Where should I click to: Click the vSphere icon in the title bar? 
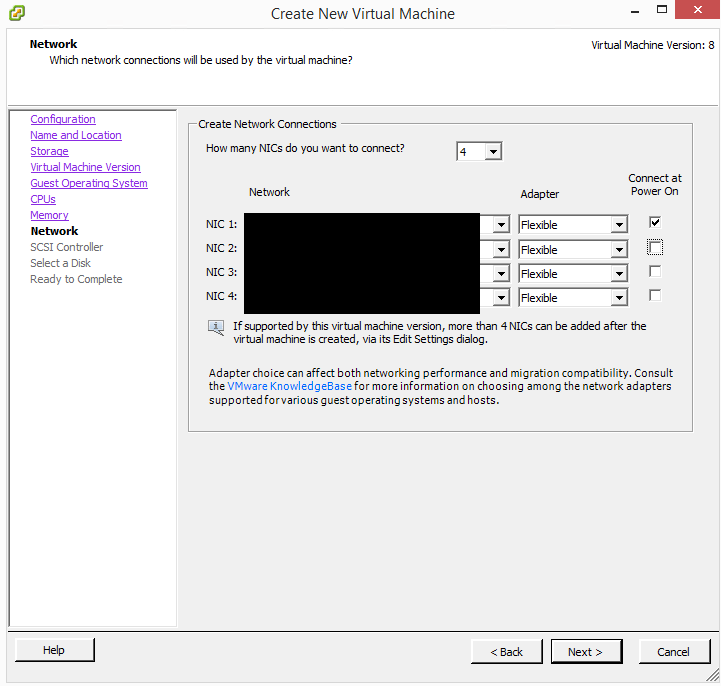pos(17,13)
